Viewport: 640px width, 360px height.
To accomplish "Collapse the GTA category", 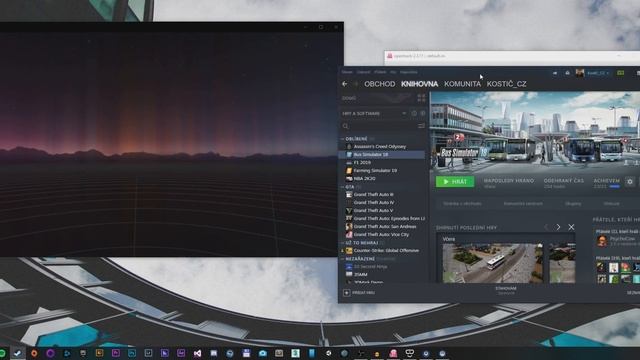I will point(342,187).
